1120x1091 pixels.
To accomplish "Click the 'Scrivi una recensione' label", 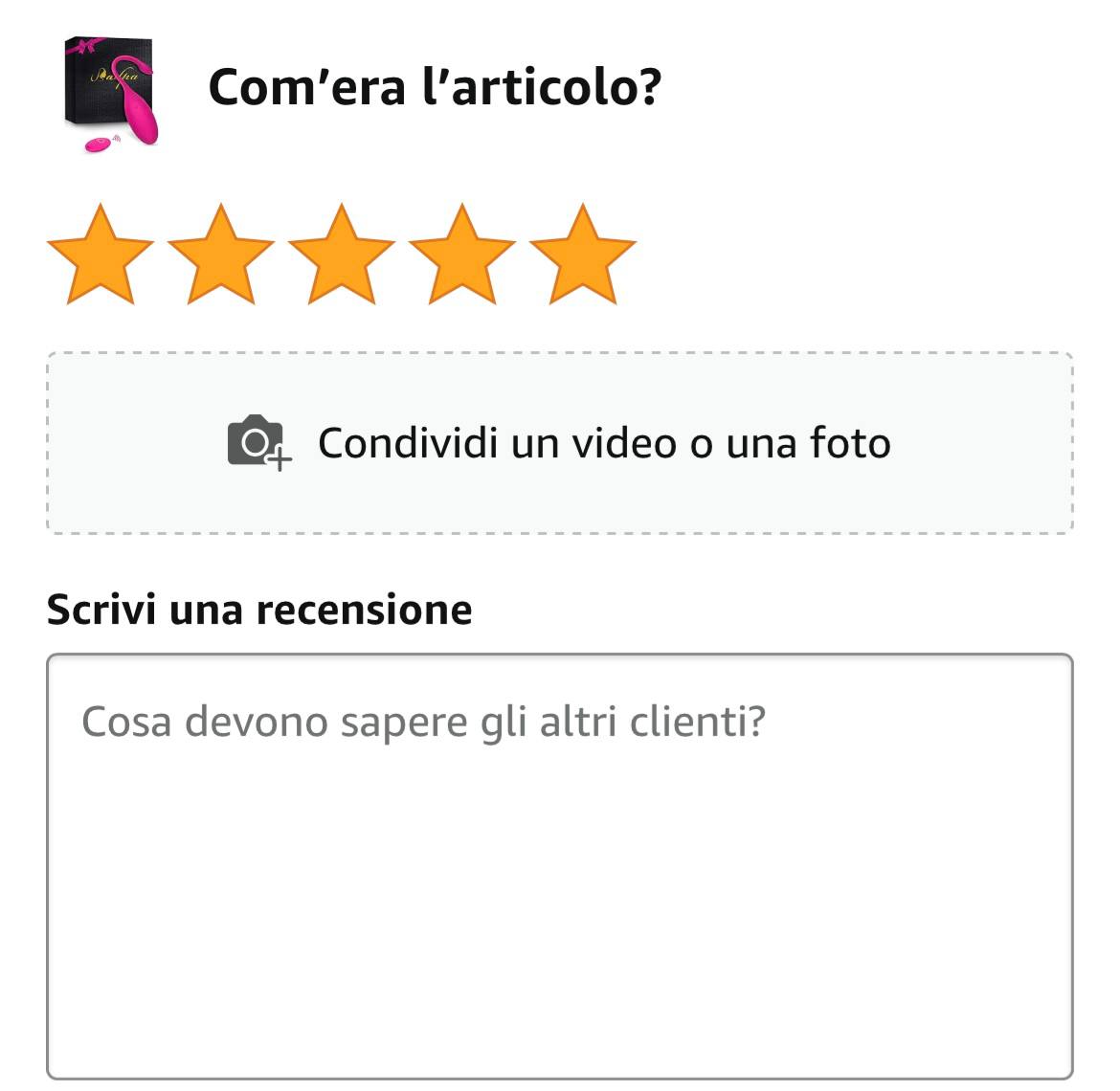I will click(x=259, y=610).
